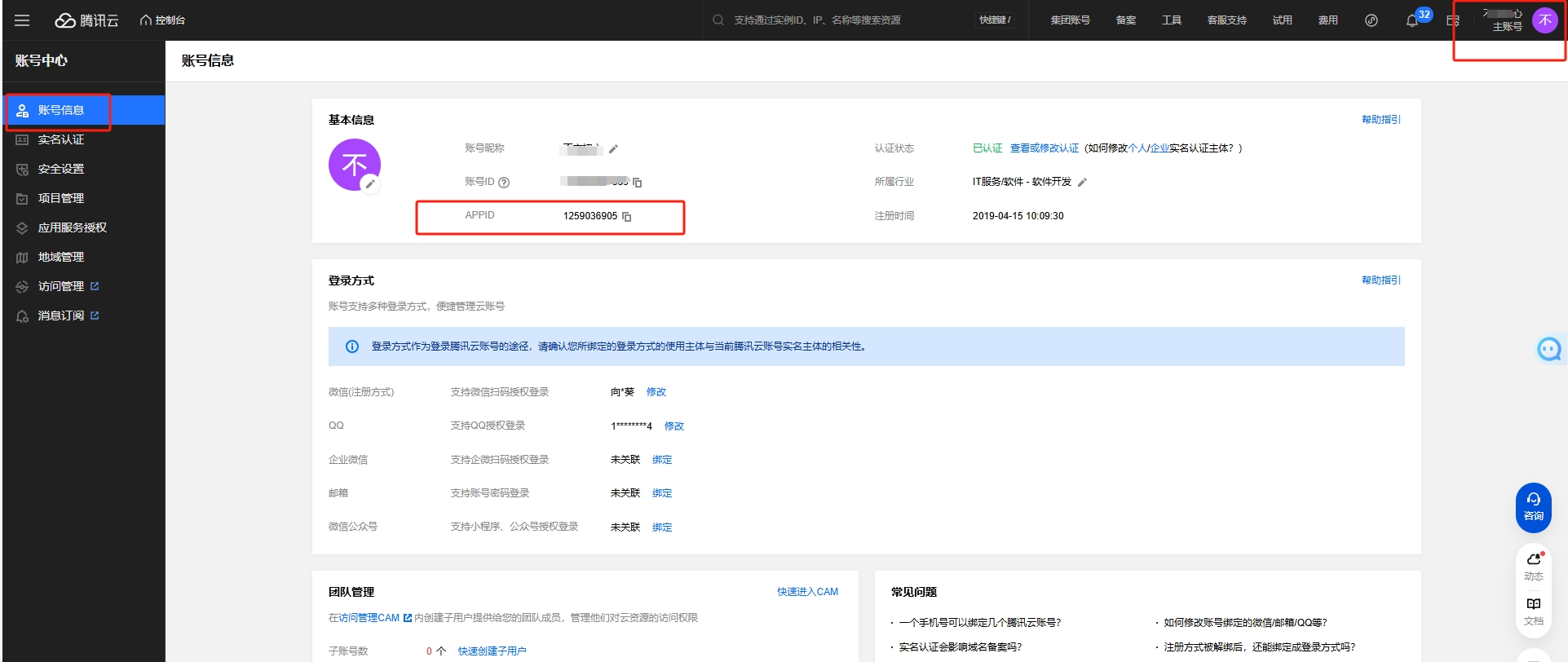
Task: Click the account ID help question icon
Action: coord(504,183)
